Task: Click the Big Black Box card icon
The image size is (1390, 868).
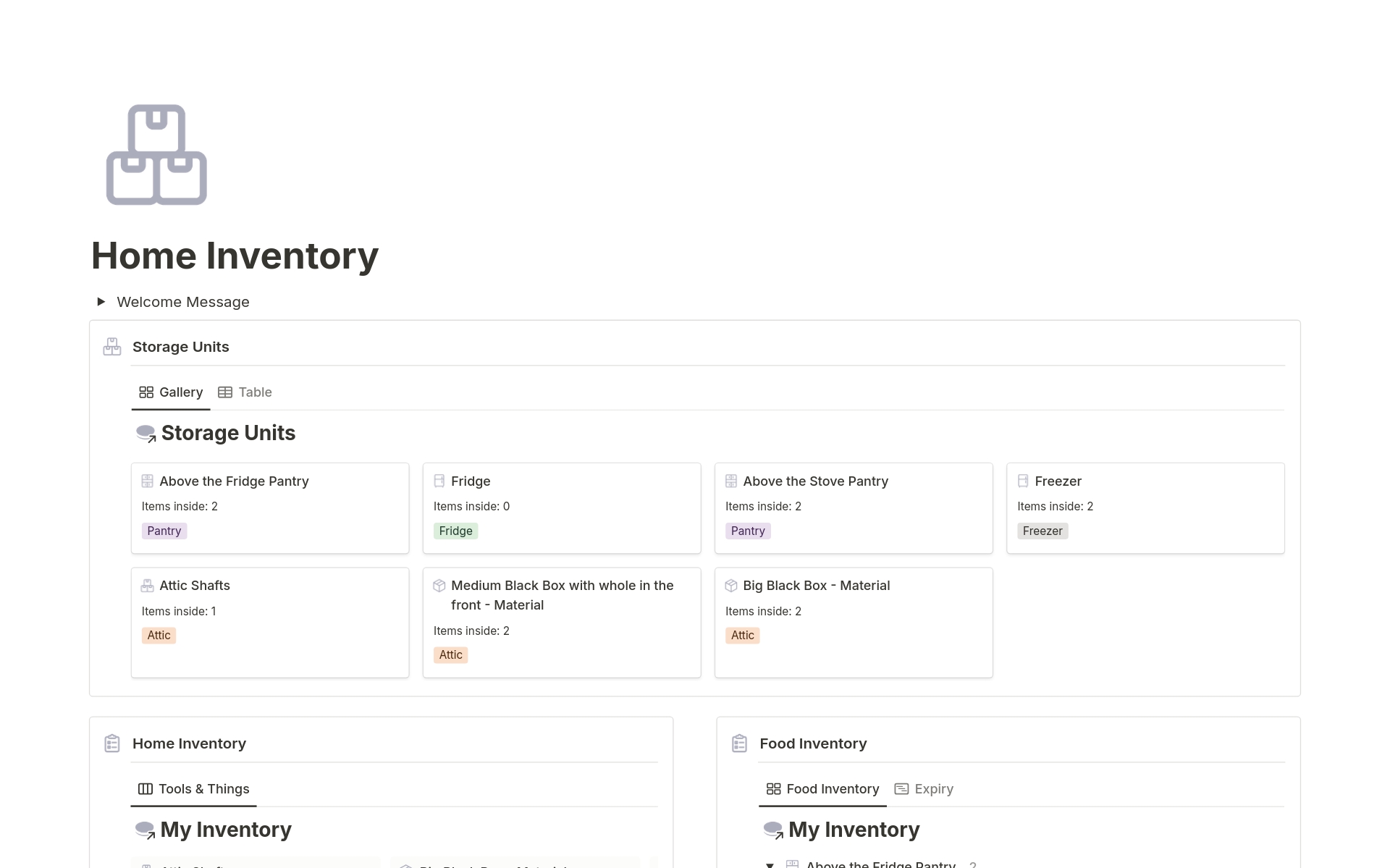Action: click(731, 586)
